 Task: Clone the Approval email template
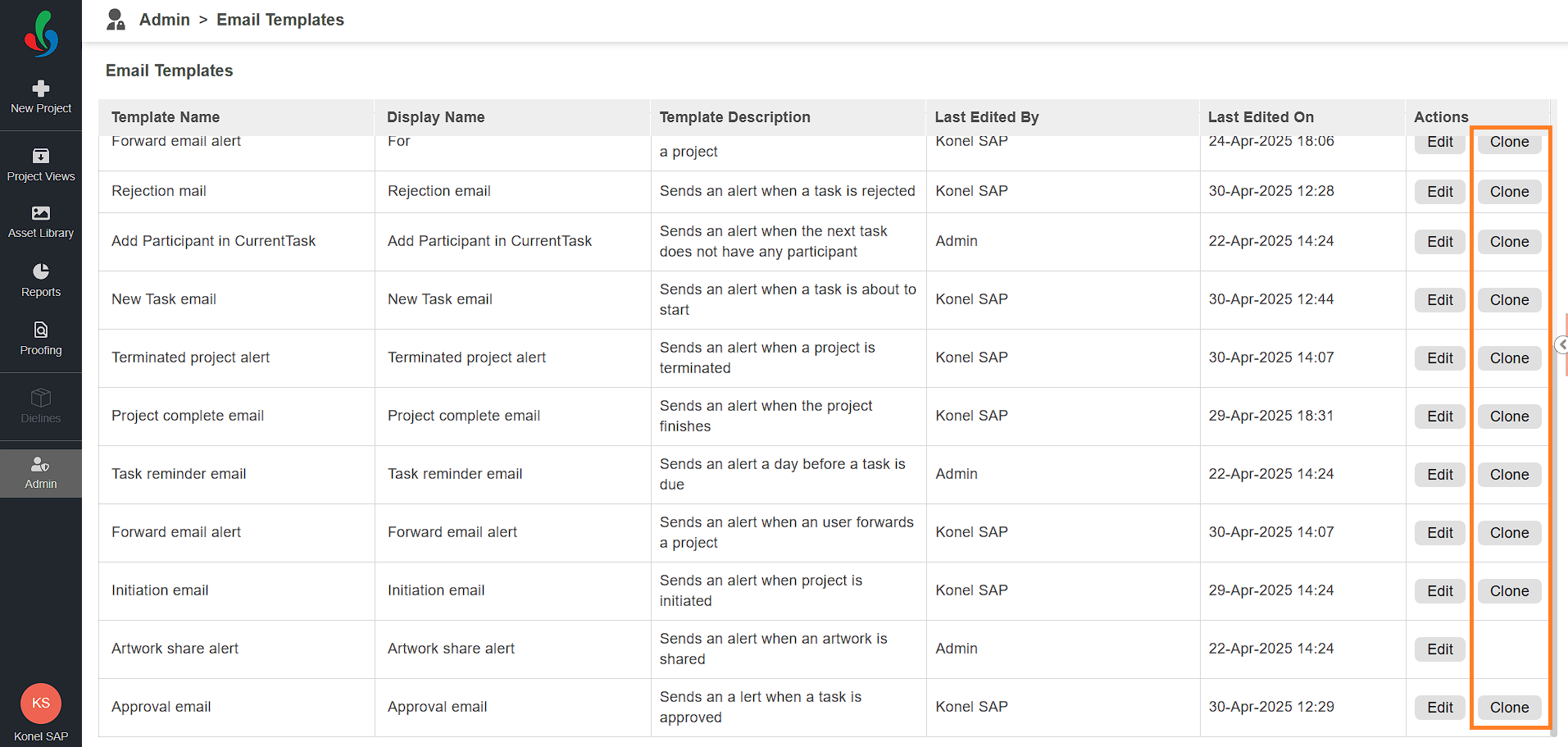(x=1510, y=708)
